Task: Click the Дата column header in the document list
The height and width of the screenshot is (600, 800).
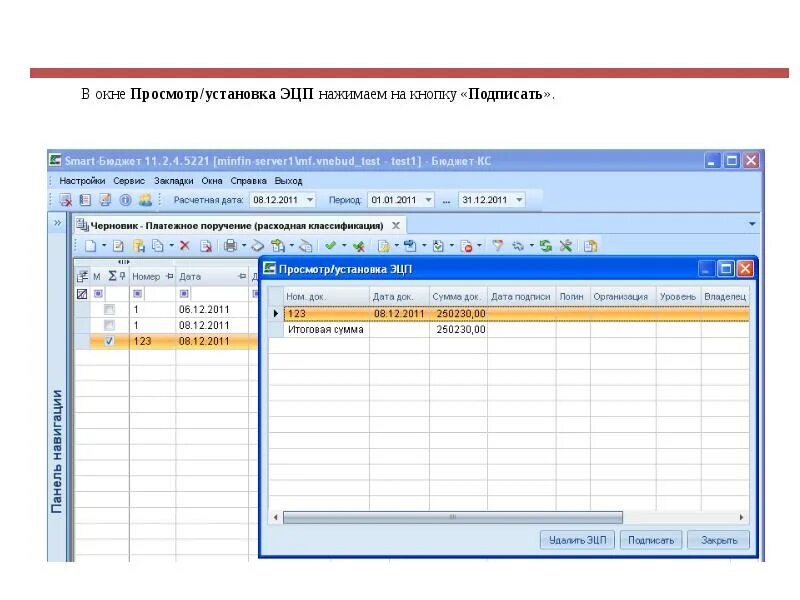Action: (x=212, y=277)
